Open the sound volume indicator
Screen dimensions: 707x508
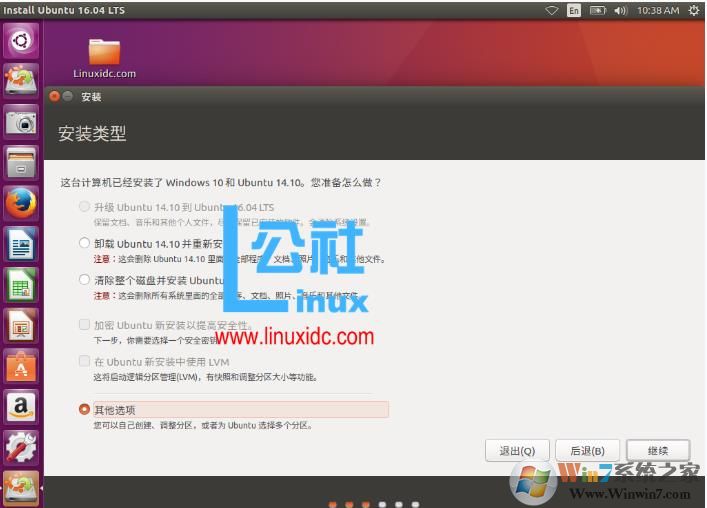point(620,10)
